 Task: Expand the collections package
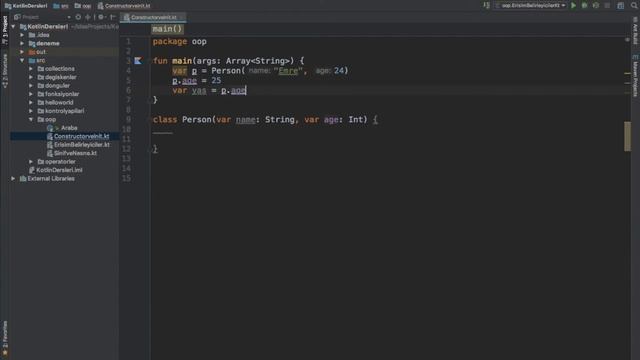click(31, 69)
